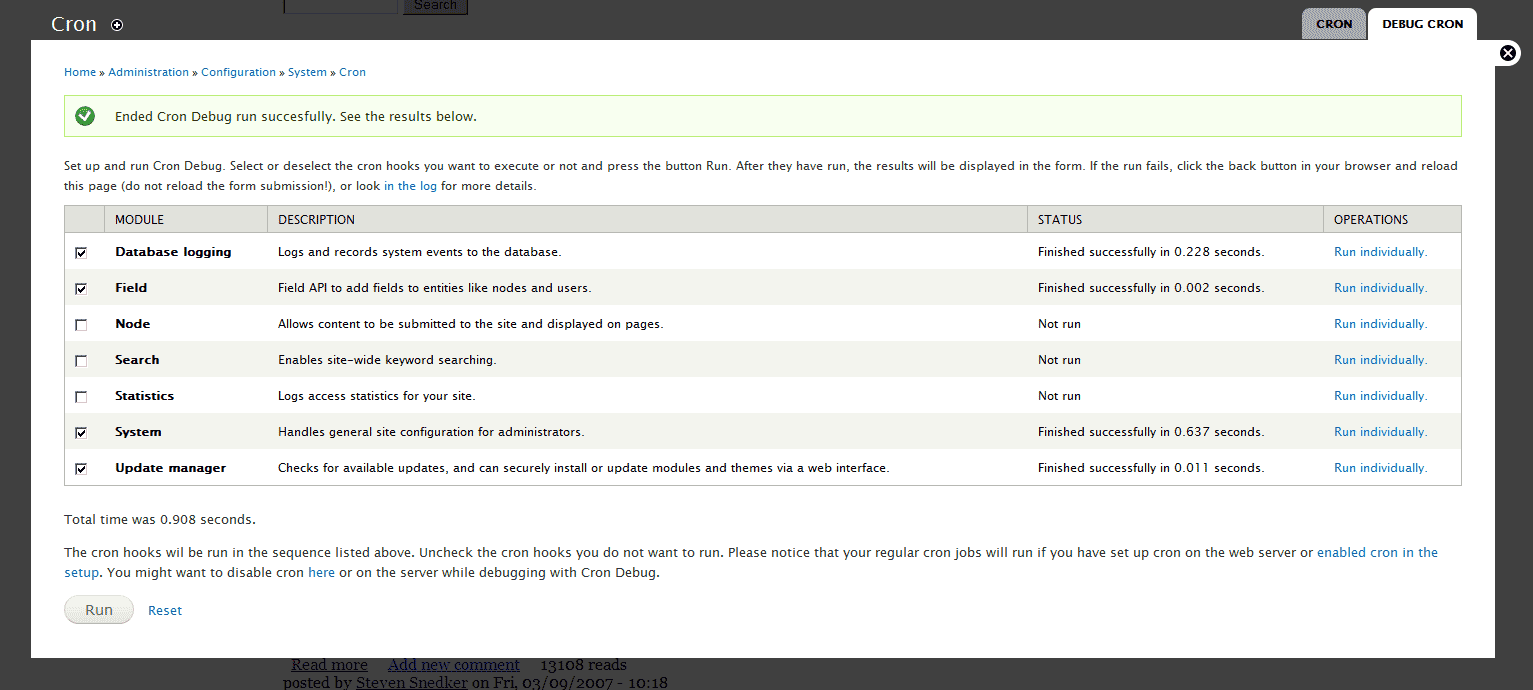Run System cron hook individually
Viewport: 1533px width, 690px height.
pyautogui.click(x=1380, y=432)
